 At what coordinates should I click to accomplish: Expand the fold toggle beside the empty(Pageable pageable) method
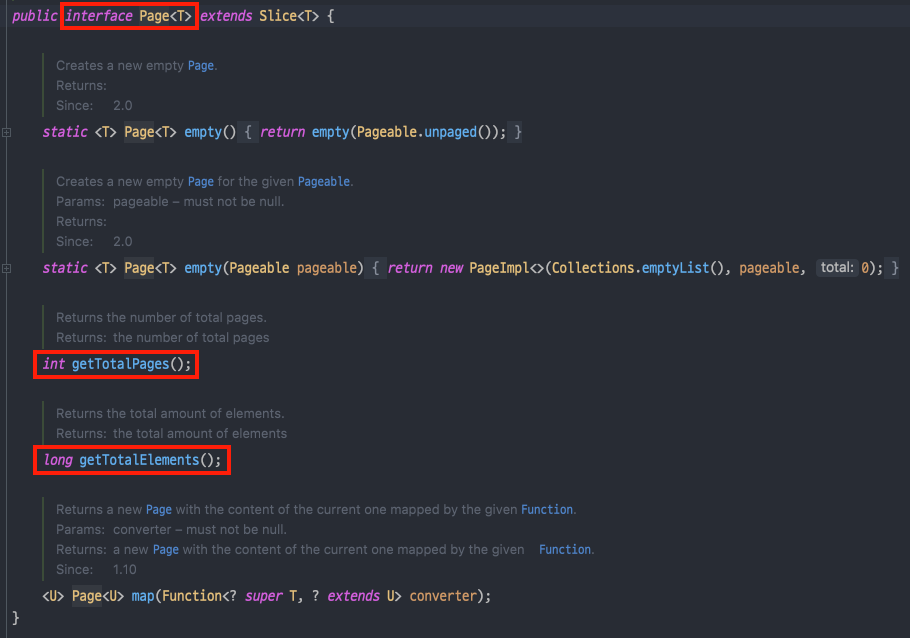coord(6,269)
